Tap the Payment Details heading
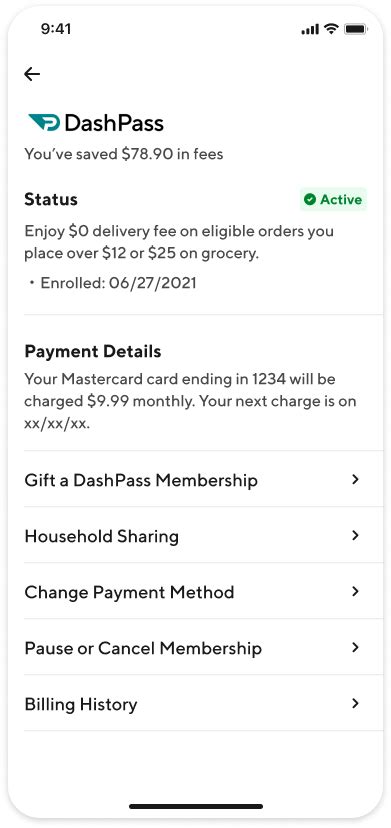This screenshot has width=391, height=828. click(93, 352)
